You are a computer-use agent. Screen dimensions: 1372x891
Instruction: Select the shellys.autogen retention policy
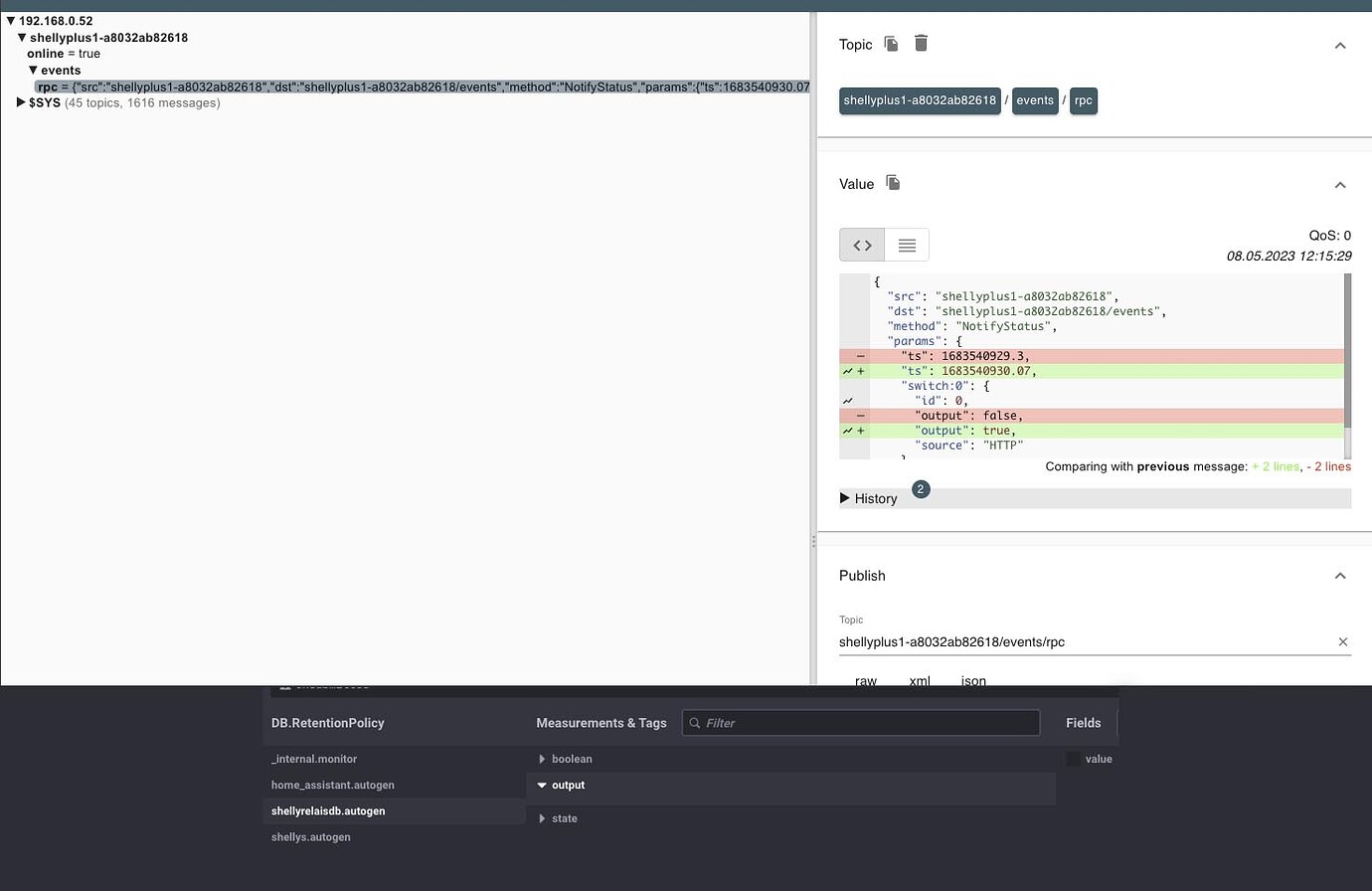(310, 836)
